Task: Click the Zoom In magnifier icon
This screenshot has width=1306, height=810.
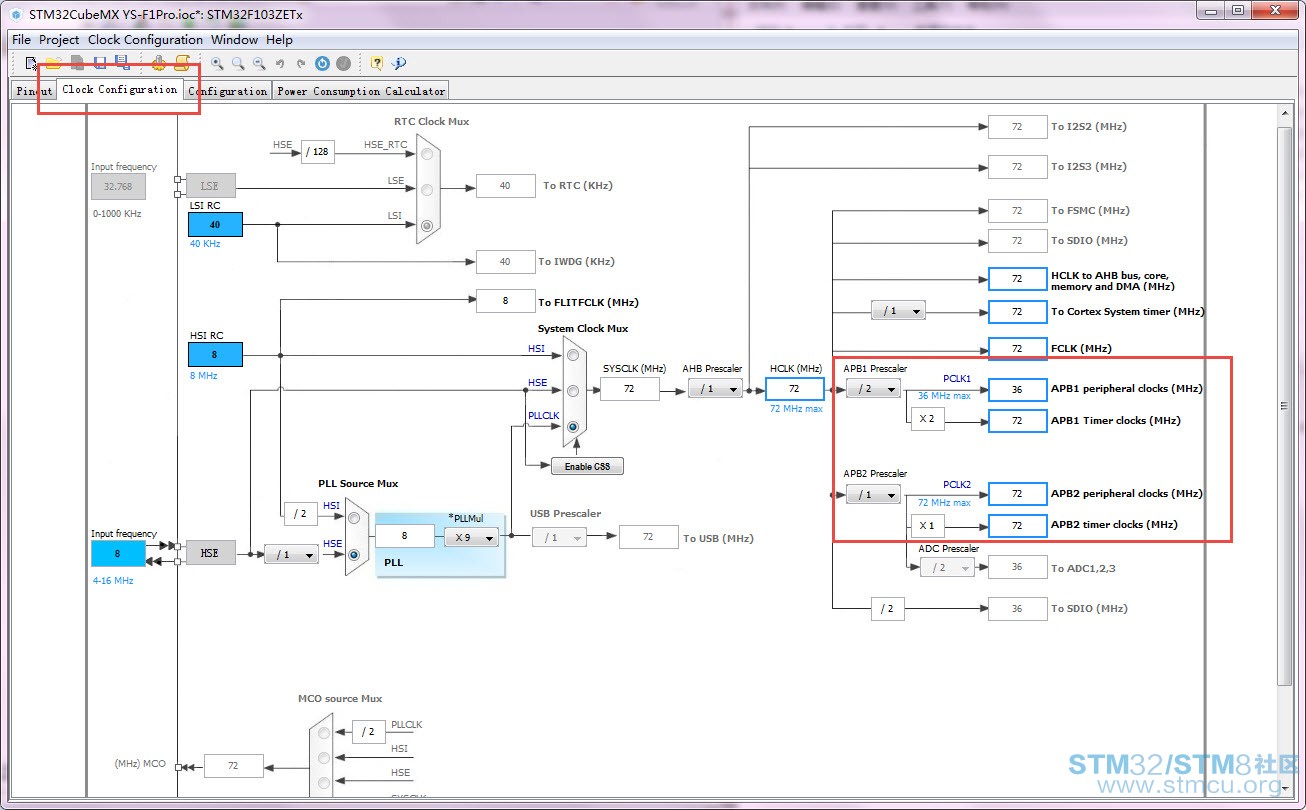Action: [x=217, y=63]
